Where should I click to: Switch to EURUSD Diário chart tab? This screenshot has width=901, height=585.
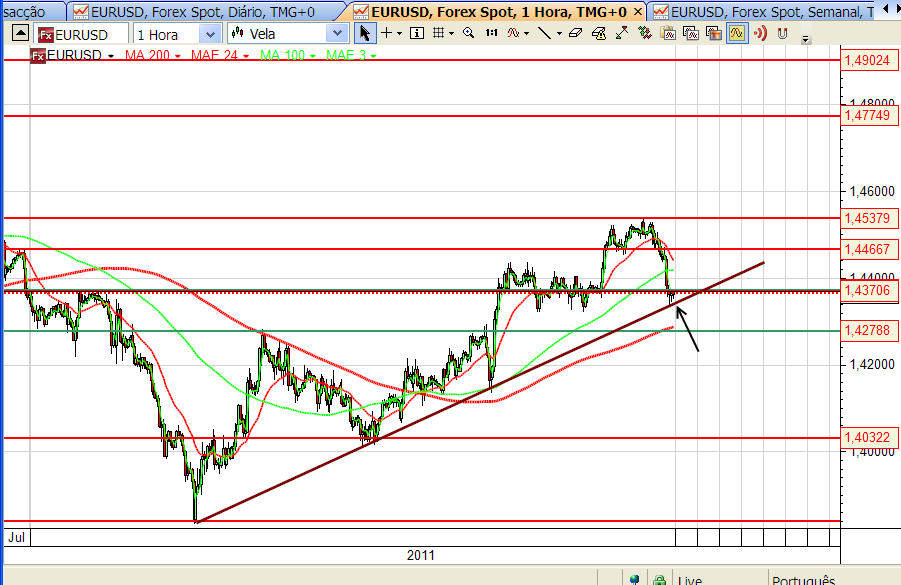pos(202,11)
